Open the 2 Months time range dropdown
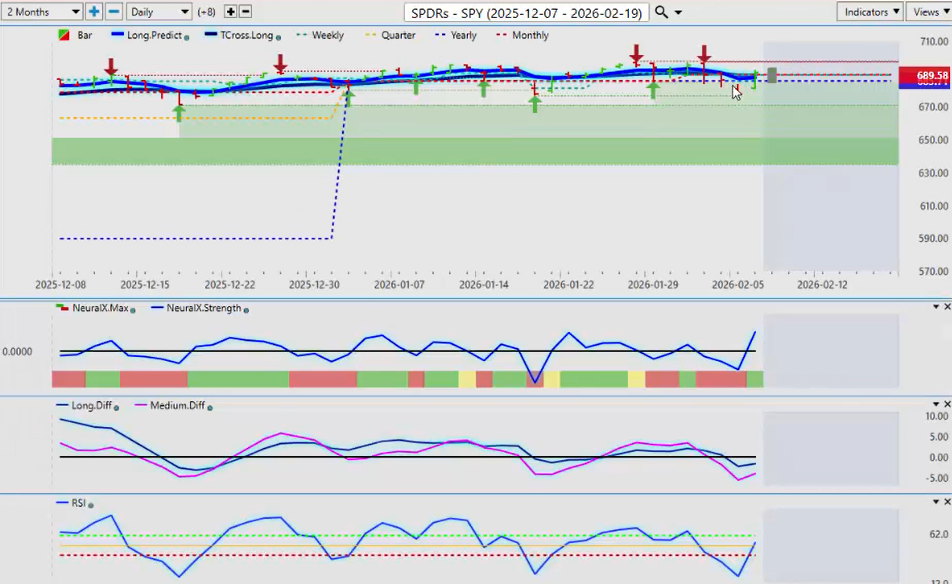 pyautogui.click(x=43, y=12)
